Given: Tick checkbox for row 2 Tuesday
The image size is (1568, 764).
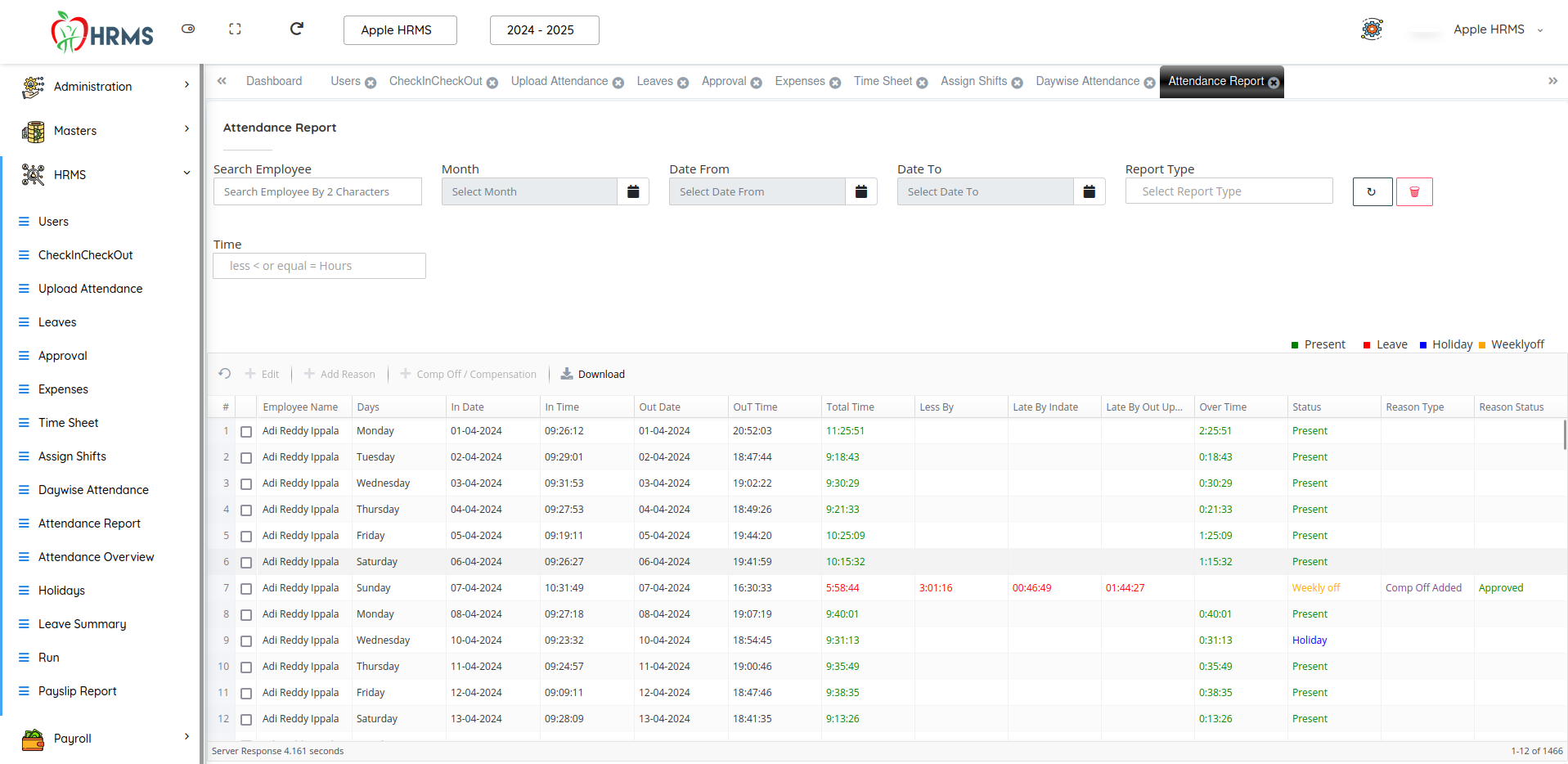Looking at the screenshot, I should pos(246,457).
